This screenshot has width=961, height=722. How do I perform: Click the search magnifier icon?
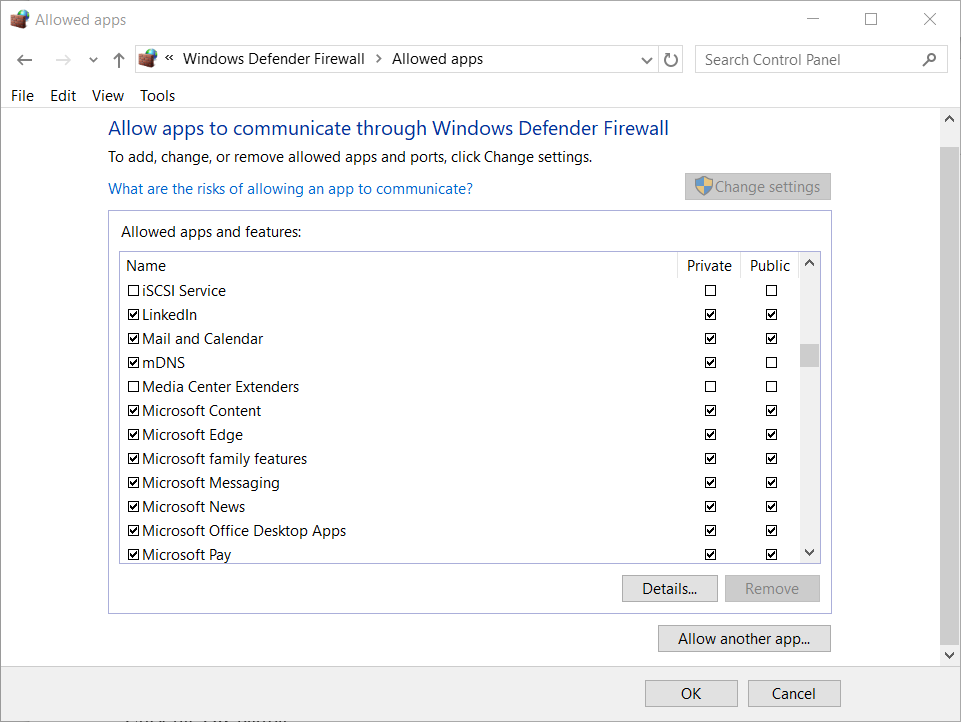929,59
